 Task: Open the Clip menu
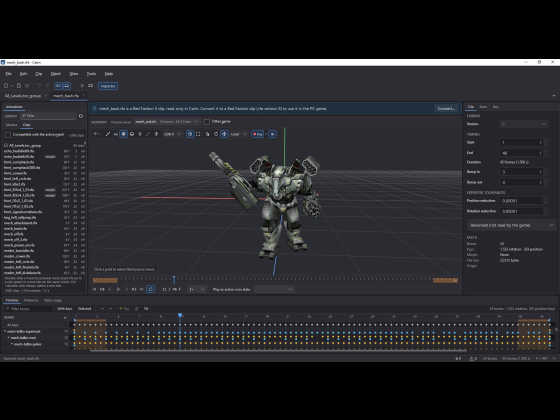[x=39, y=74]
